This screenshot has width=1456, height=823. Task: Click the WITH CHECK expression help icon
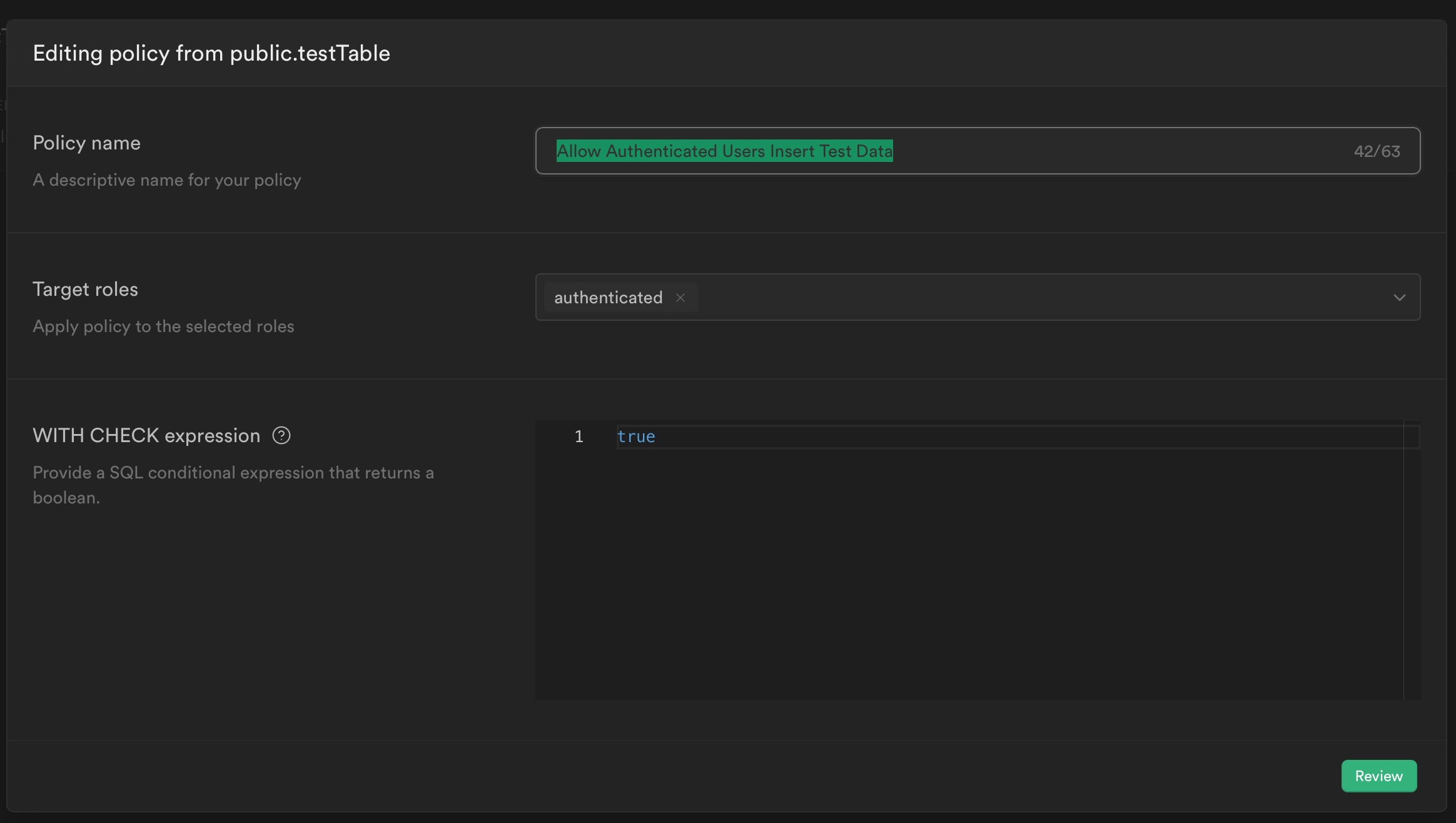(281, 435)
